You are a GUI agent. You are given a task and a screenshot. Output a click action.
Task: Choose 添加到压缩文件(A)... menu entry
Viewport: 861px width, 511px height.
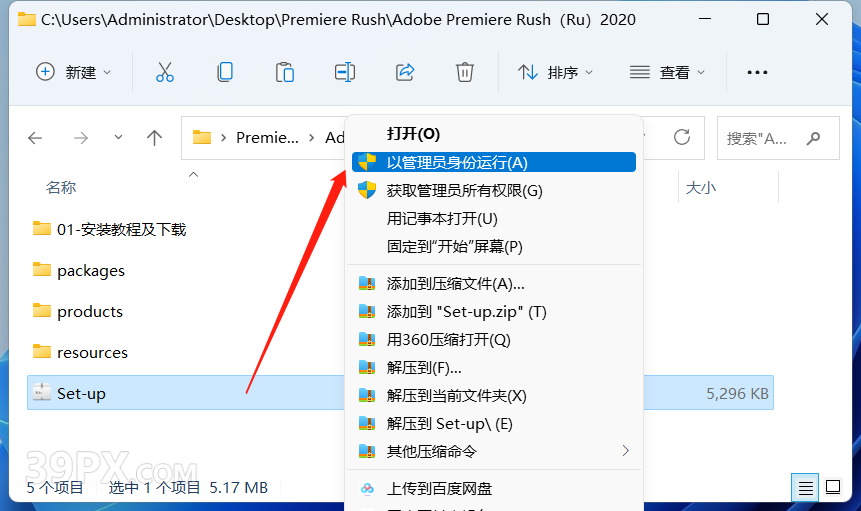pyautogui.click(x=494, y=284)
